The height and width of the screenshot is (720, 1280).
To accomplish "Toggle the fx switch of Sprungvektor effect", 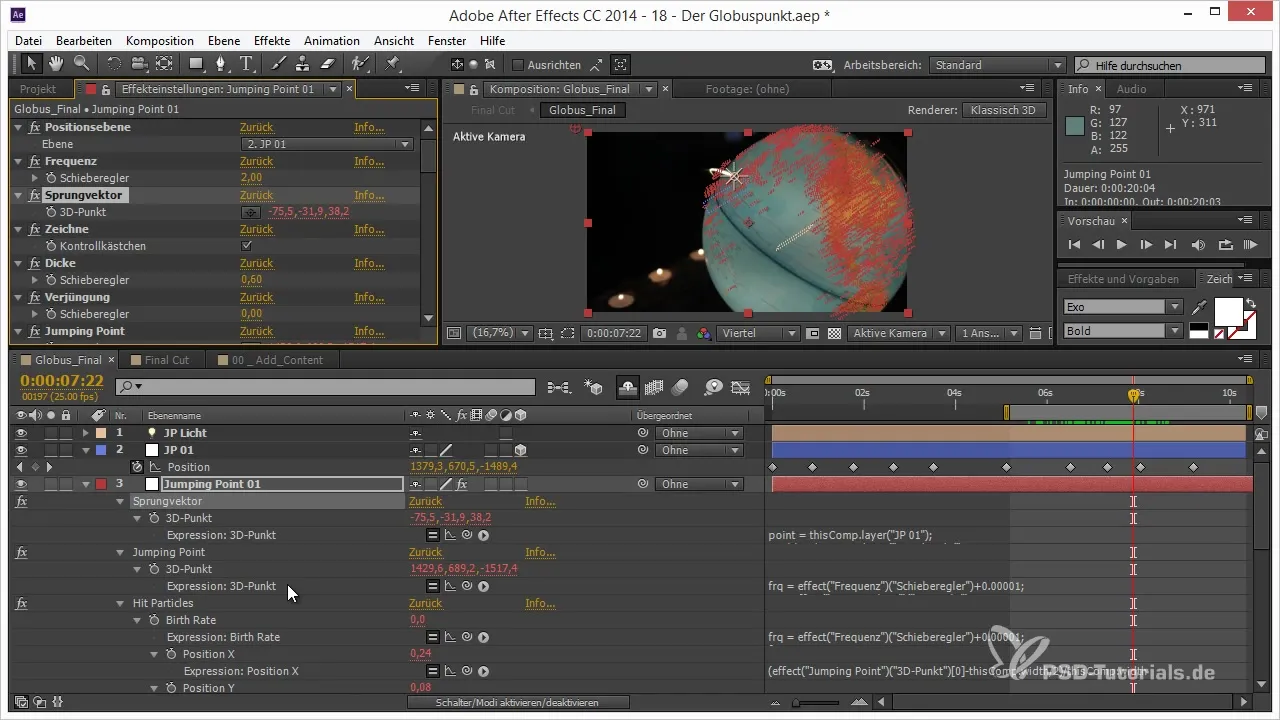I will click(x=21, y=501).
